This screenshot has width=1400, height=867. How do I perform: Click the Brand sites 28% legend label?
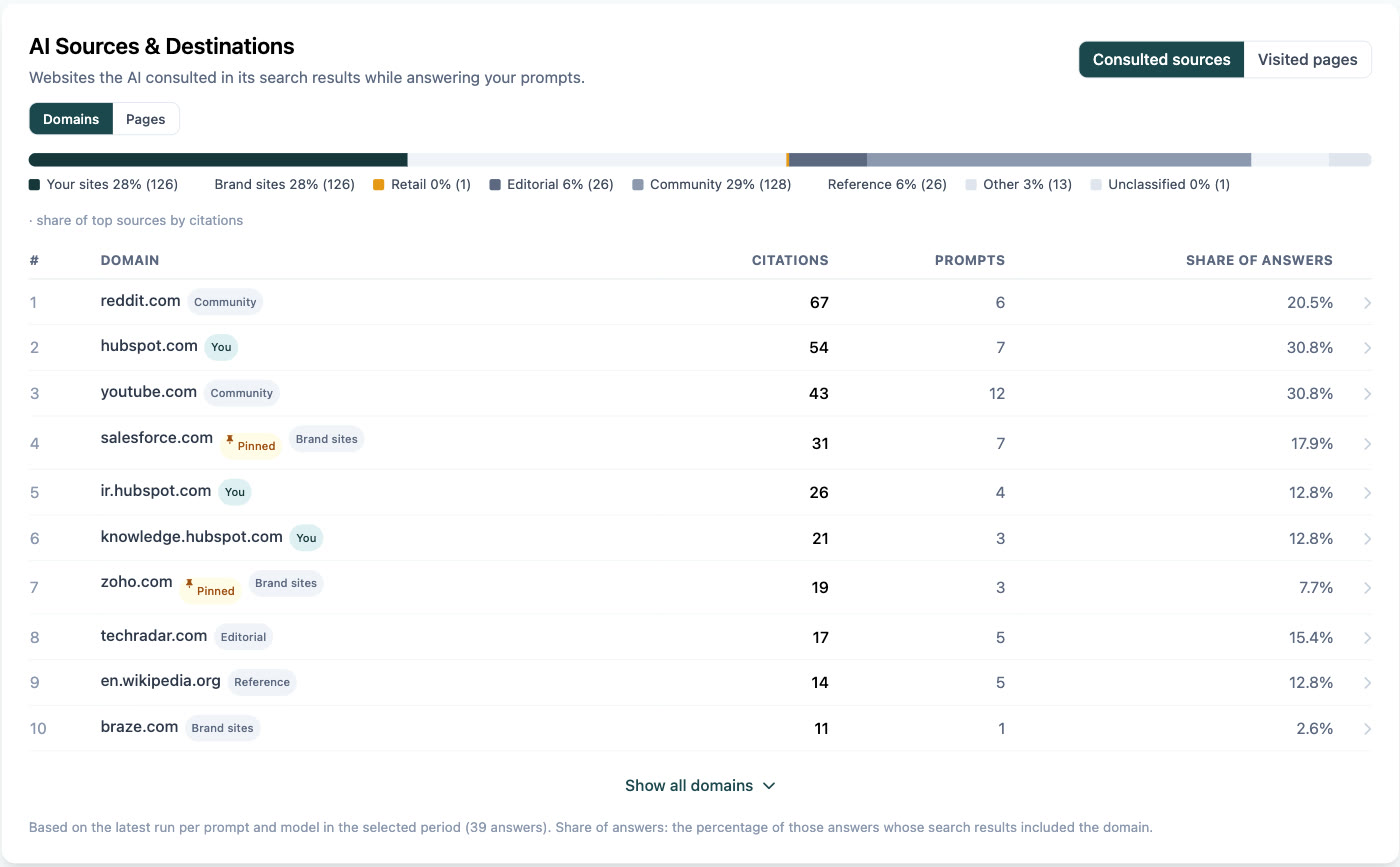285,185
